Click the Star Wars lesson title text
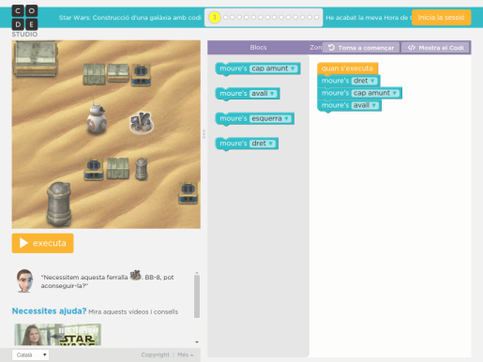 point(130,17)
